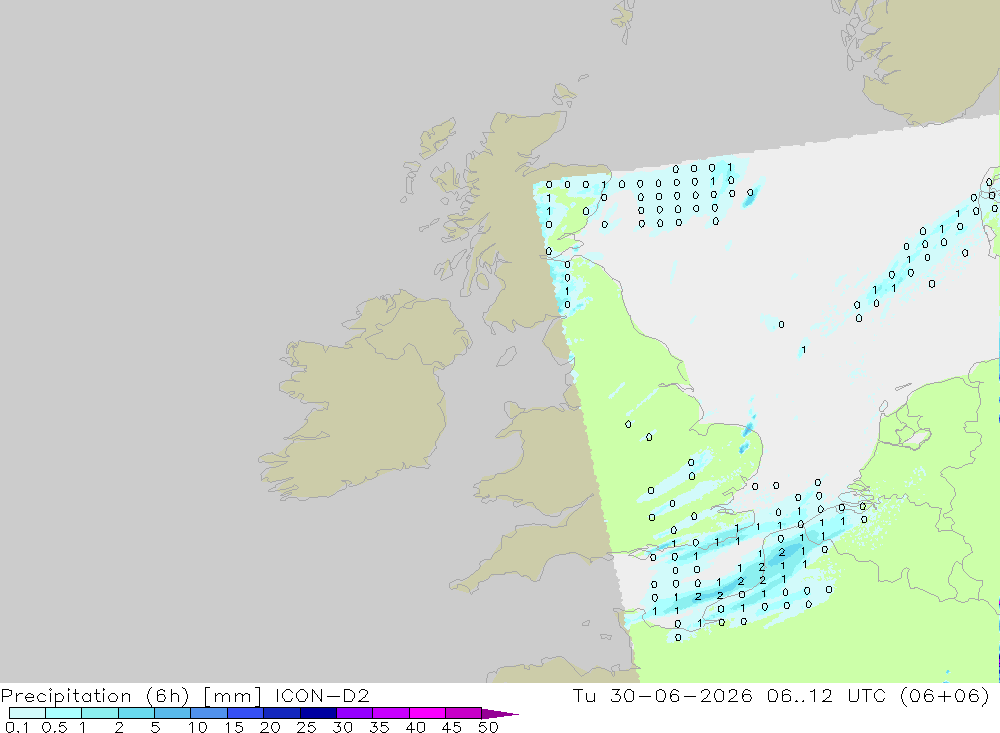The image size is (1000, 733).
Task: Click the "25" legend value
Action: point(306,727)
